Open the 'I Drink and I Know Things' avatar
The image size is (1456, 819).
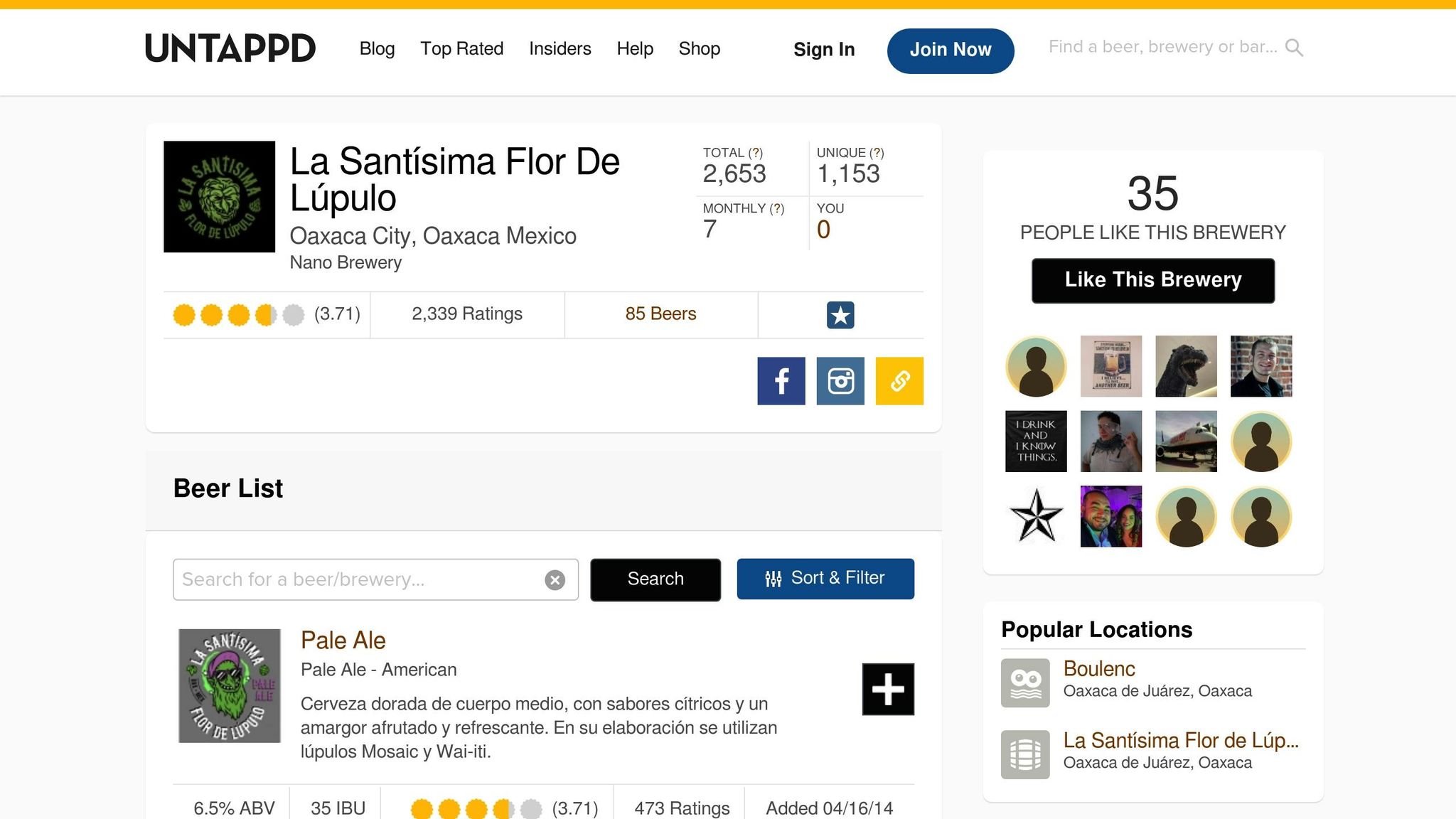[1036, 441]
